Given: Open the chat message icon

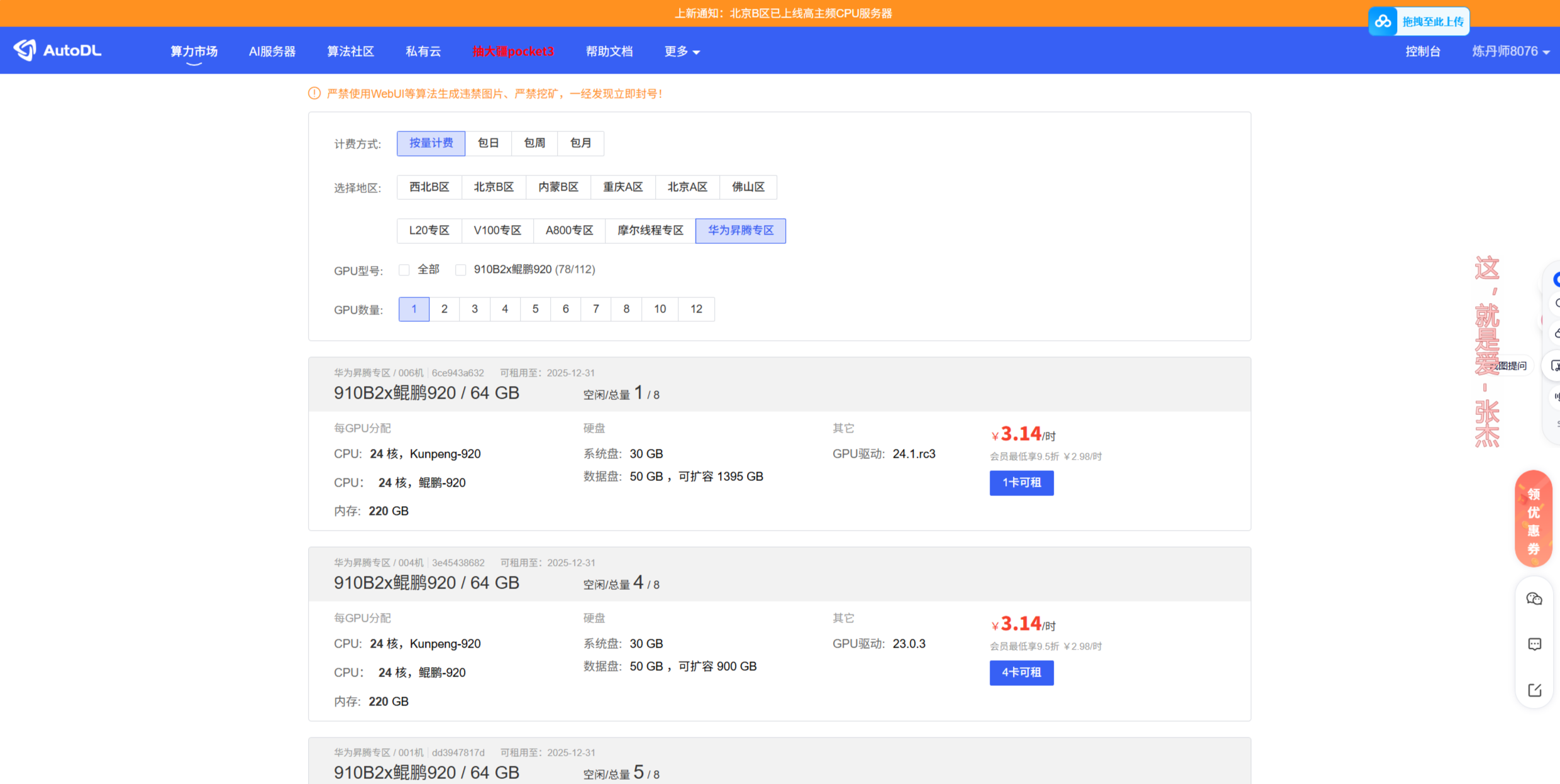Looking at the screenshot, I should [x=1534, y=644].
